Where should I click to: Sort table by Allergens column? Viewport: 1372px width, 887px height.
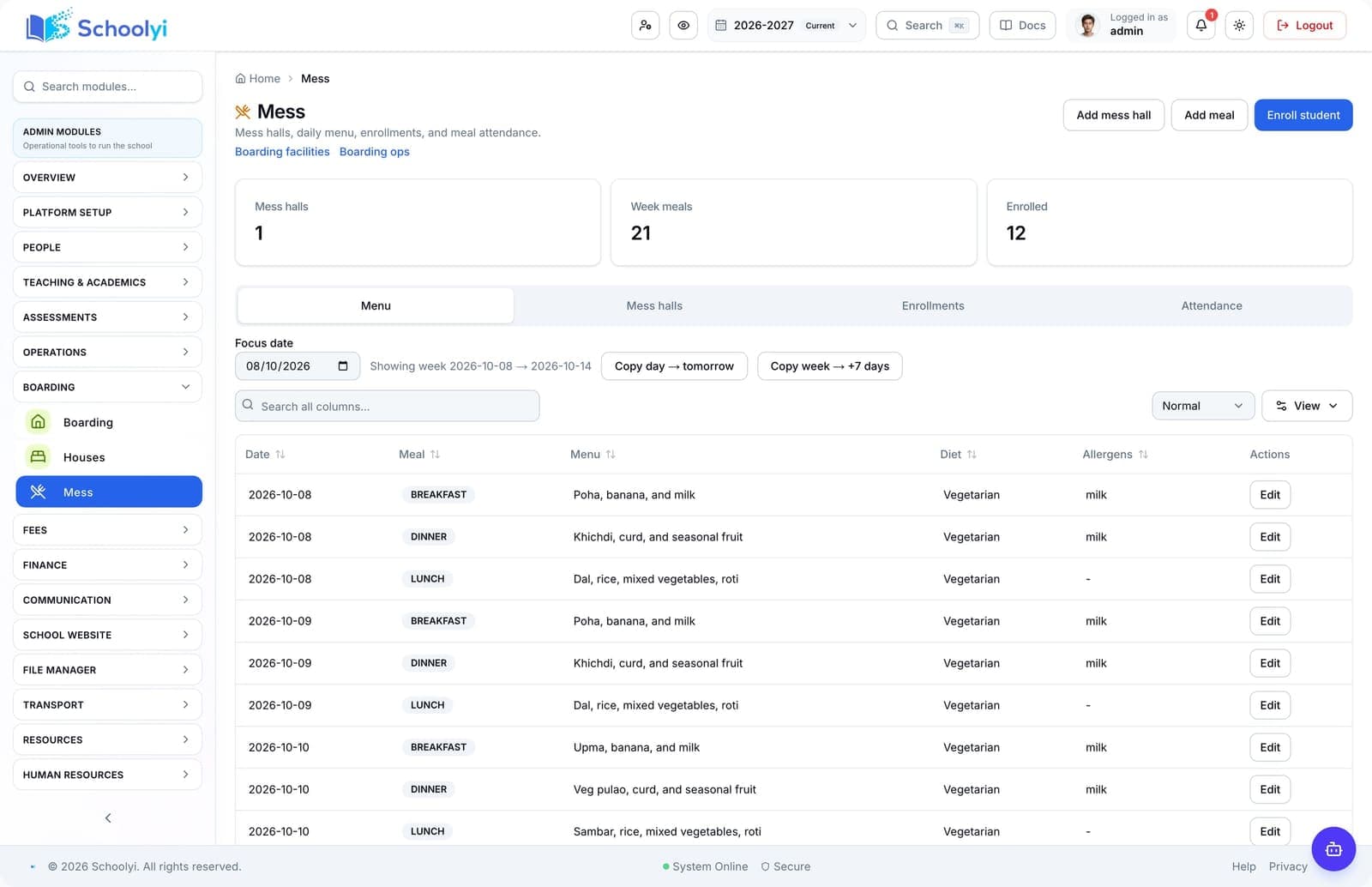click(x=1115, y=454)
